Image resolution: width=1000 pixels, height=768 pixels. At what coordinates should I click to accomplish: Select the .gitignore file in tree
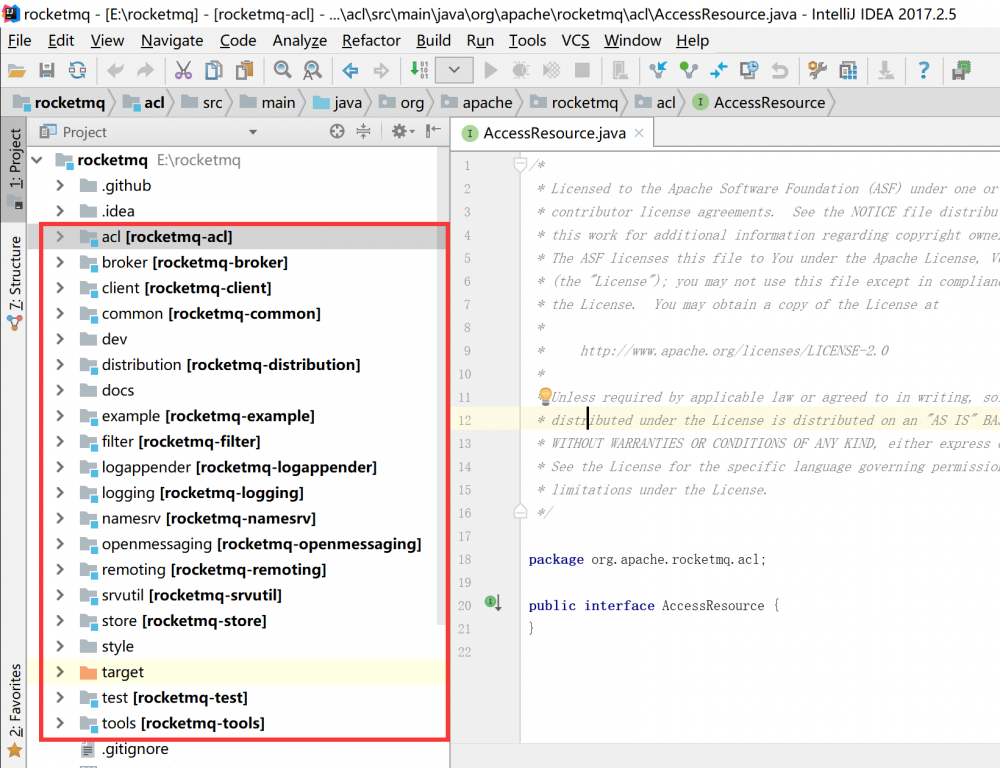135,749
